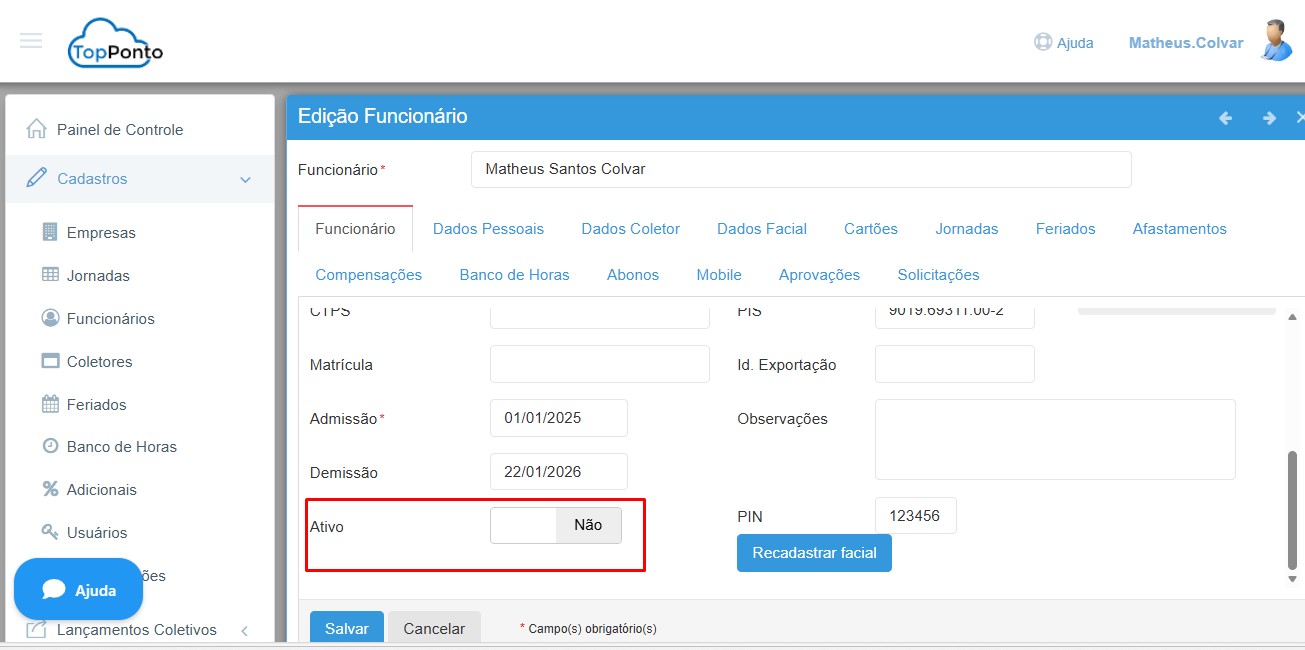Open Painel de Controle home icon
Image resolution: width=1305 pixels, height=650 pixels.
pyautogui.click(x=37, y=129)
